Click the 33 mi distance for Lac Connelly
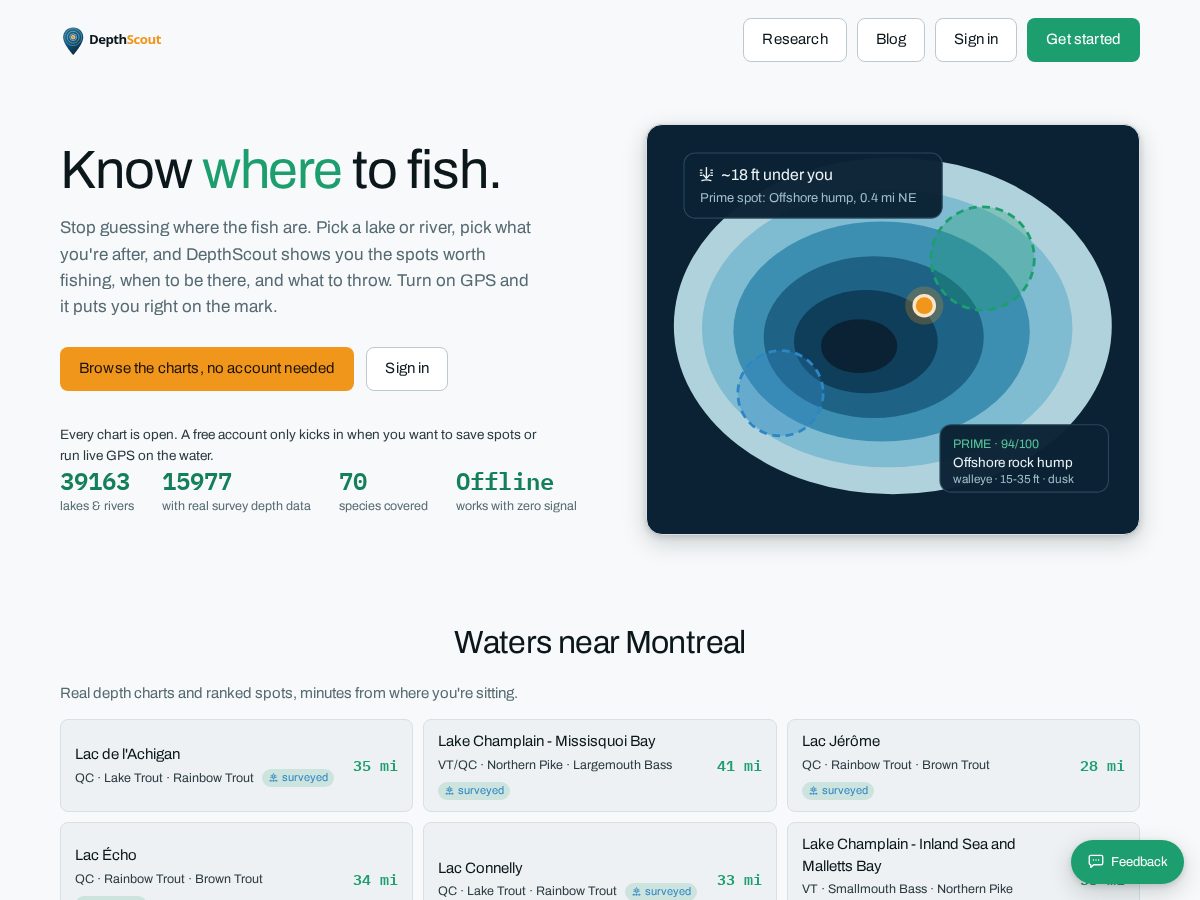The width and height of the screenshot is (1200, 900). (739, 880)
